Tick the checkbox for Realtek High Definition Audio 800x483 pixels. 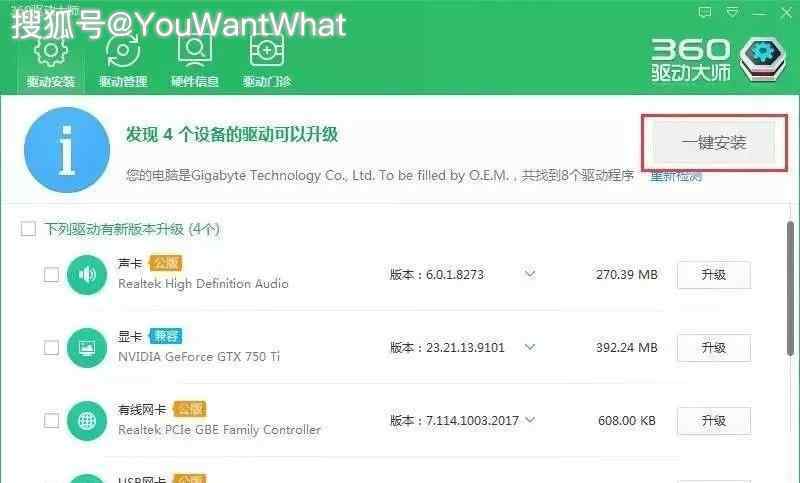(51, 275)
